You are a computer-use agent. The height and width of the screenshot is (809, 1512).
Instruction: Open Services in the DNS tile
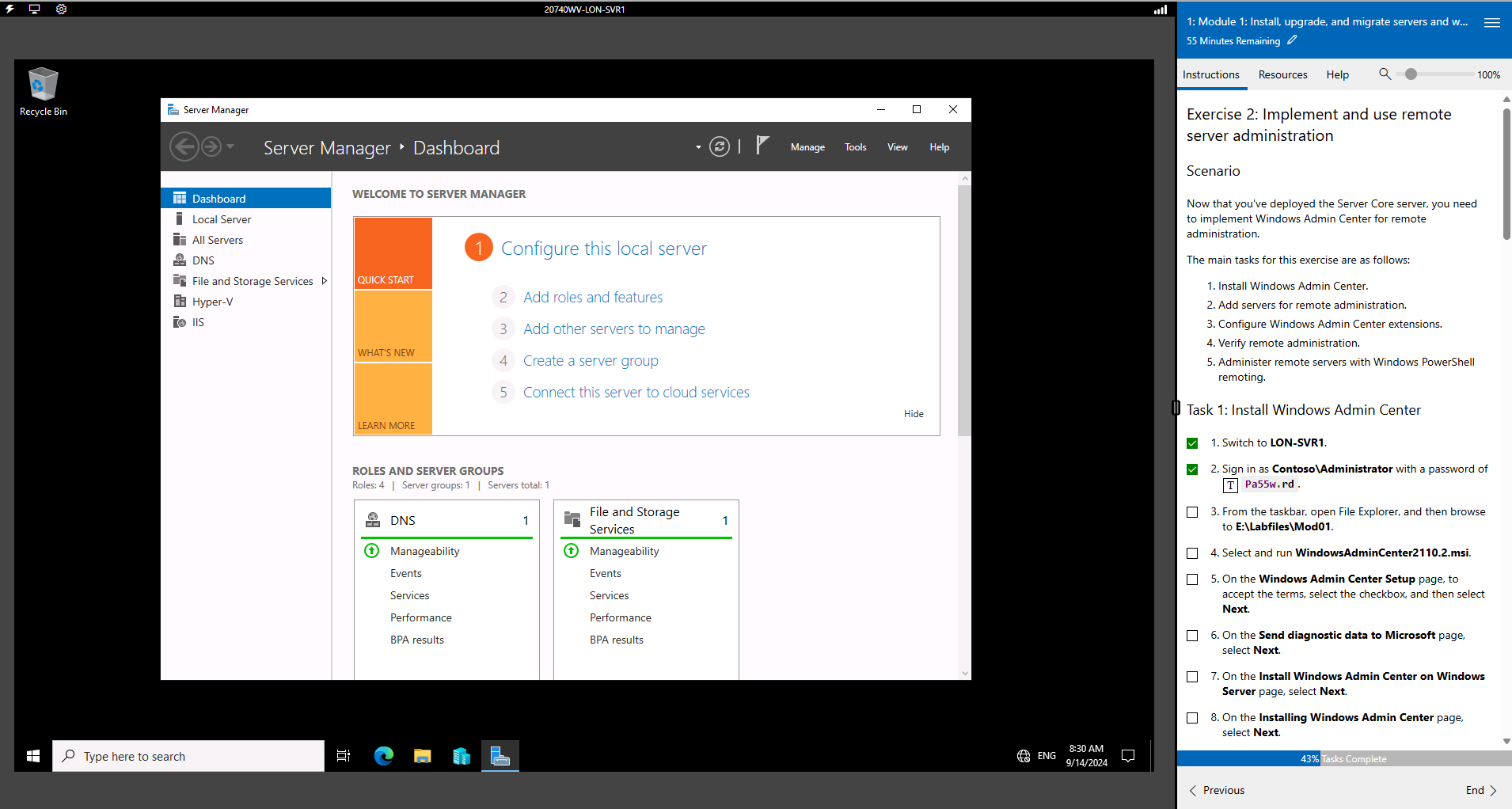pyautogui.click(x=409, y=595)
